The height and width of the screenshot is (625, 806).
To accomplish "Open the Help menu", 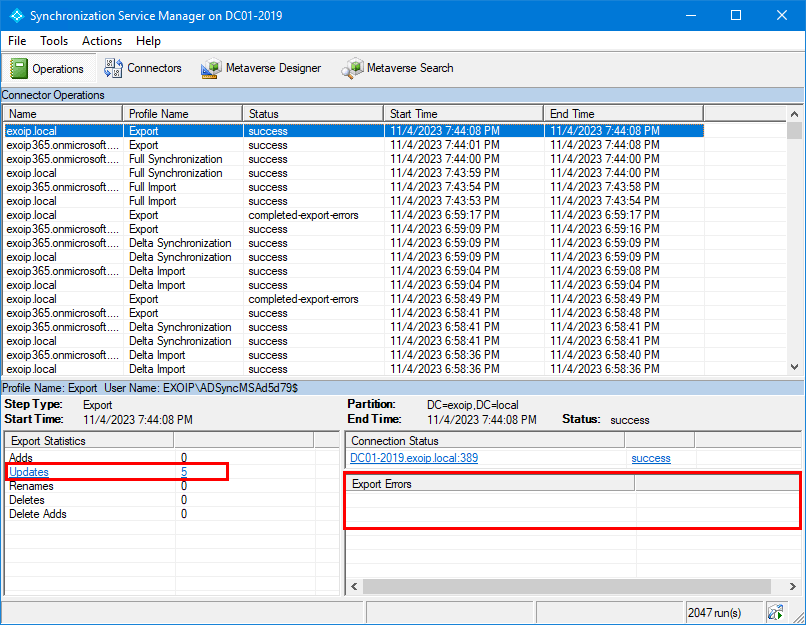I will (148, 41).
